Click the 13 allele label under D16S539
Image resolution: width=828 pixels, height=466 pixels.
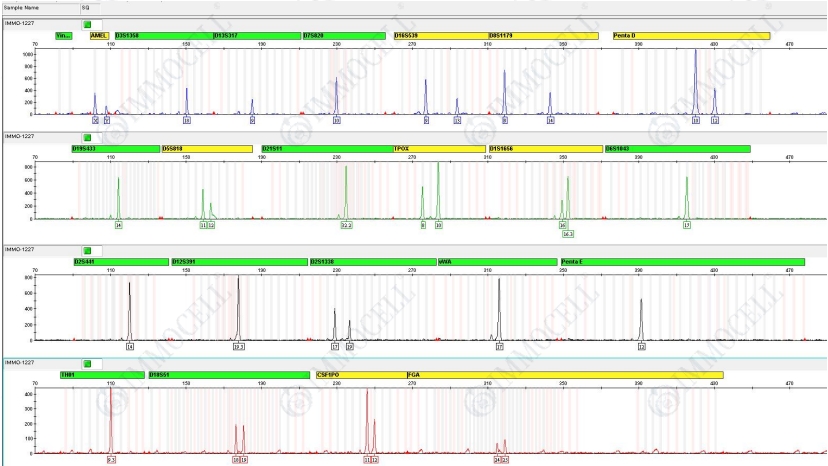pyautogui.click(x=457, y=120)
